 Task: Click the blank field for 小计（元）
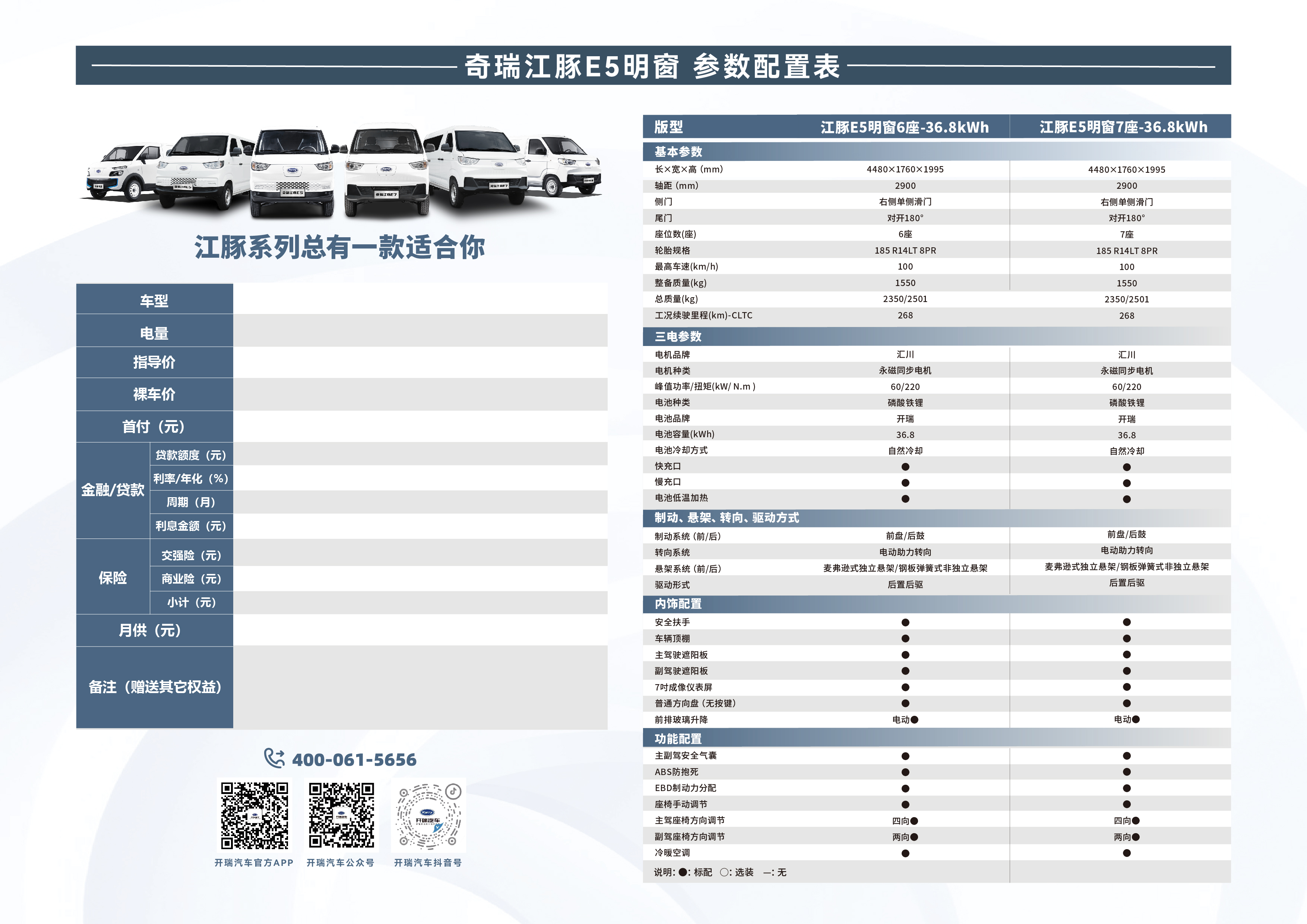pyautogui.click(x=420, y=603)
